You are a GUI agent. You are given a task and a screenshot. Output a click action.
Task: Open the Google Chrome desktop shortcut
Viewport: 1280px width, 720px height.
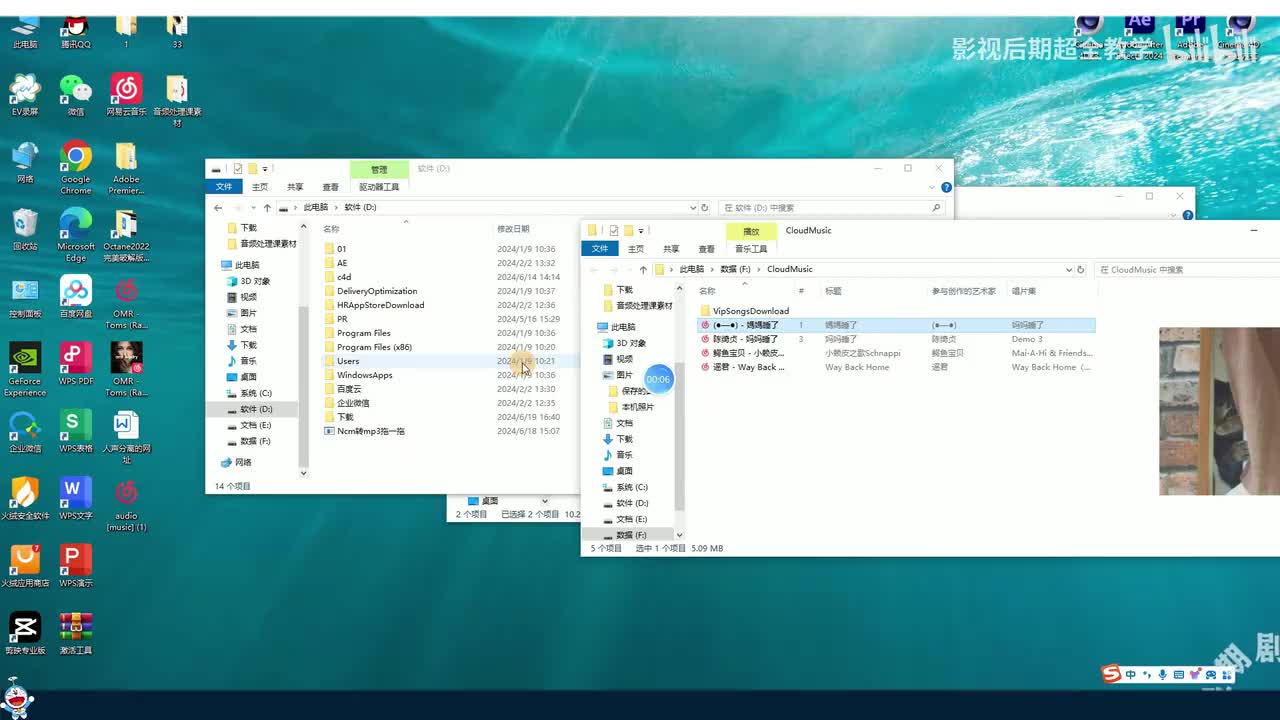tap(76, 167)
